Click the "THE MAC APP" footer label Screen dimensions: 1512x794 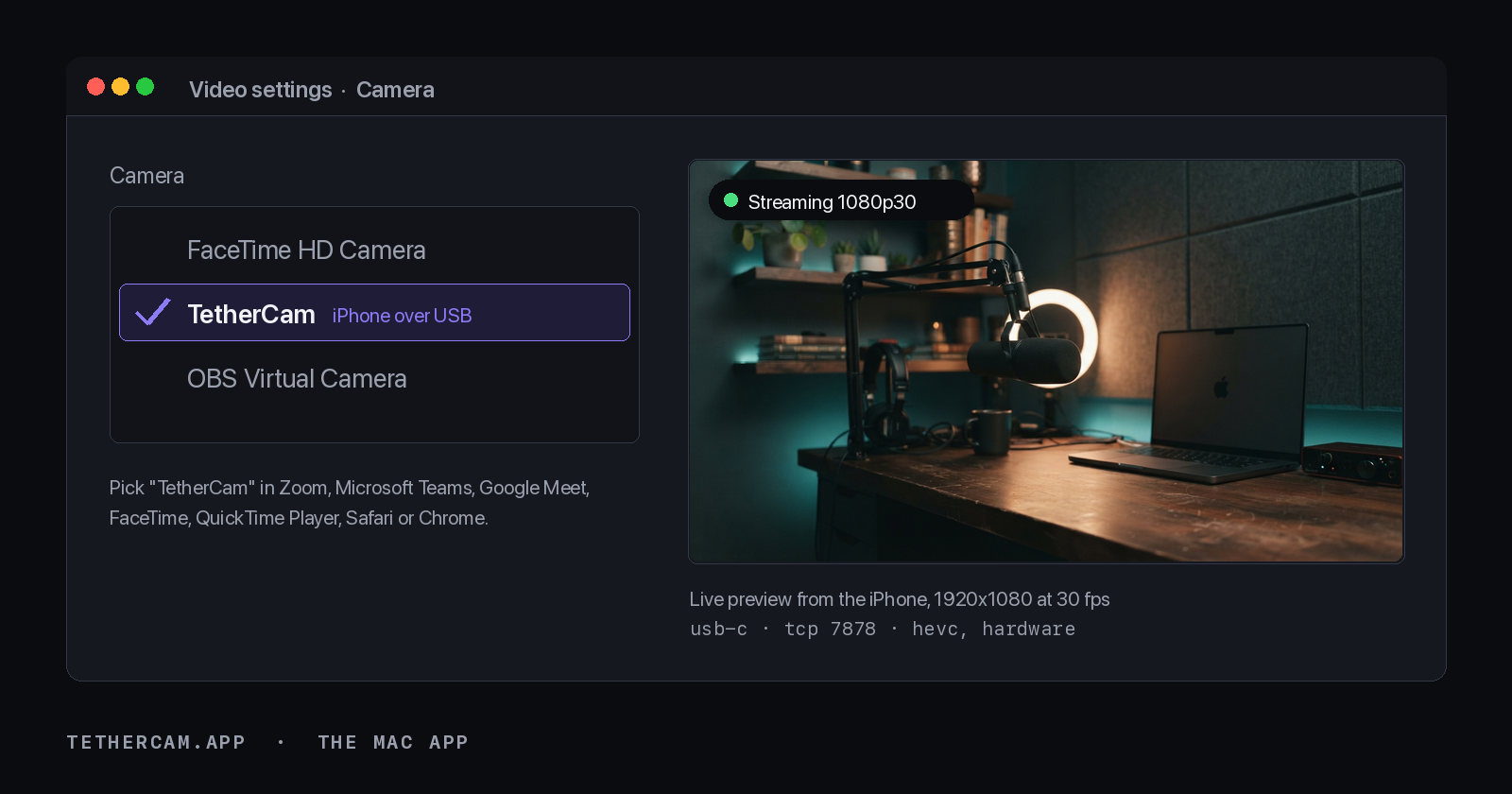393,742
